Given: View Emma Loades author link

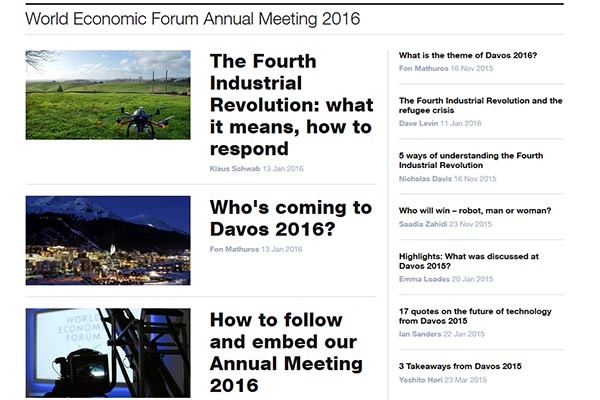Looking at the screenshot, I should point(423,279).
